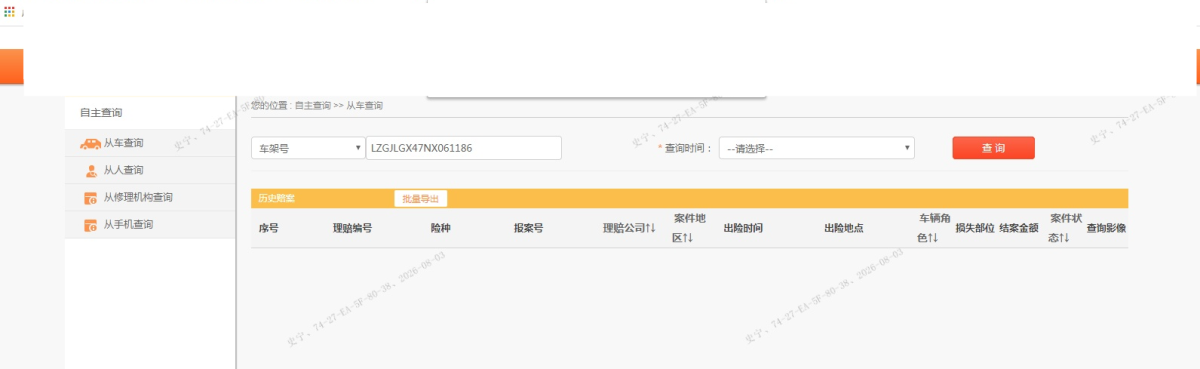
Task: Sort the table by 车辆角色 column
Action: point(934,228)
